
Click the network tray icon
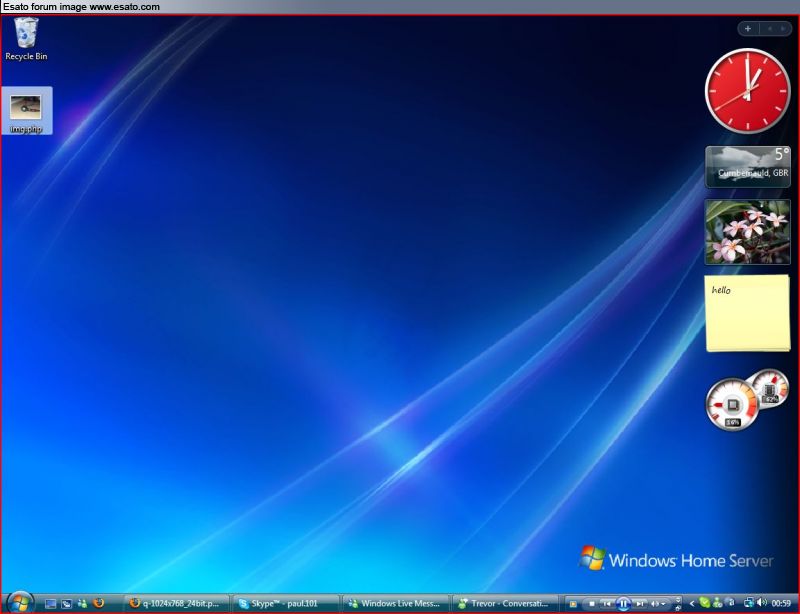[x=749, y=603]
